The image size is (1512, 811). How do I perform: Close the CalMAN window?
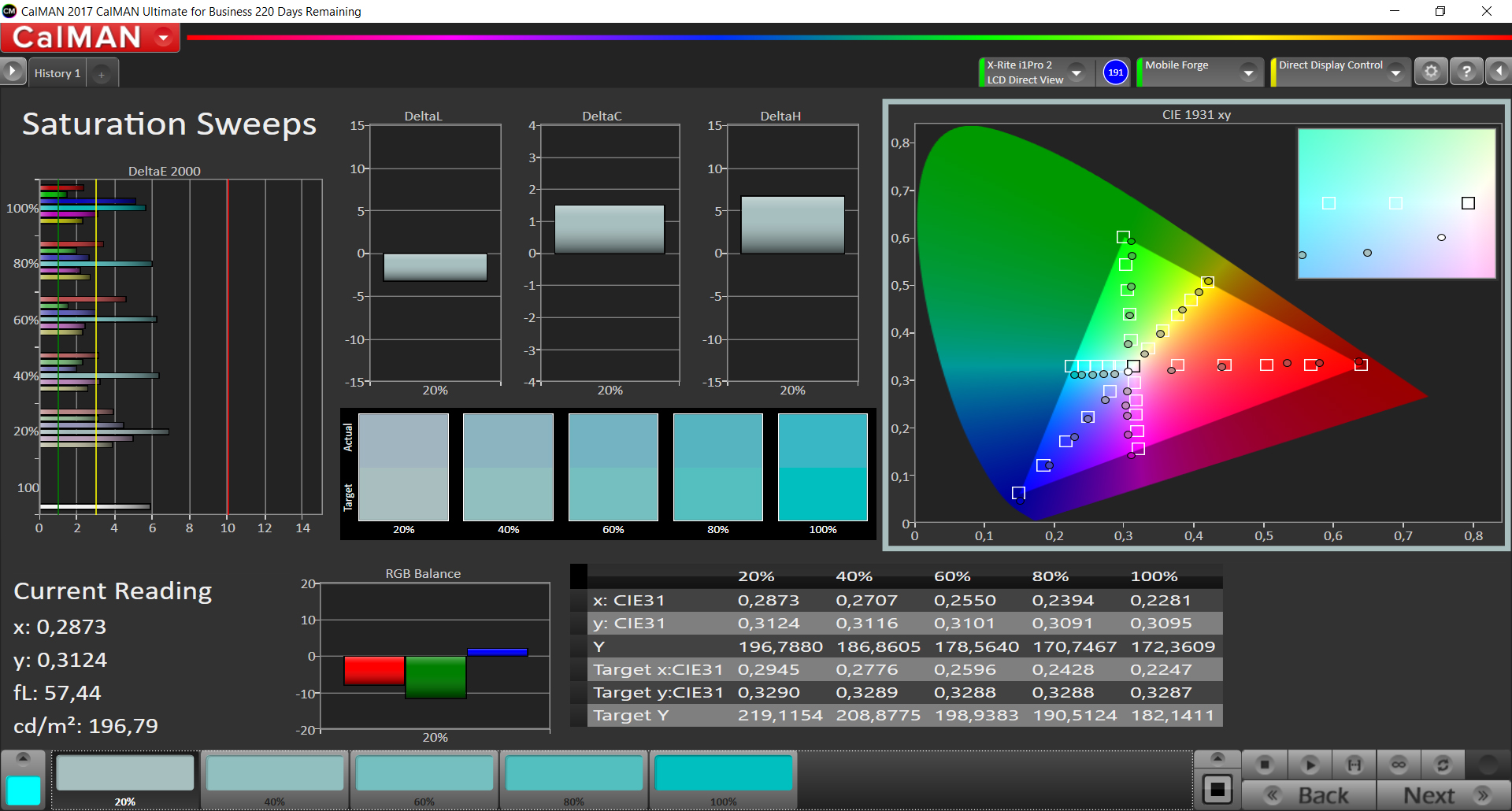click(1486, 11)
